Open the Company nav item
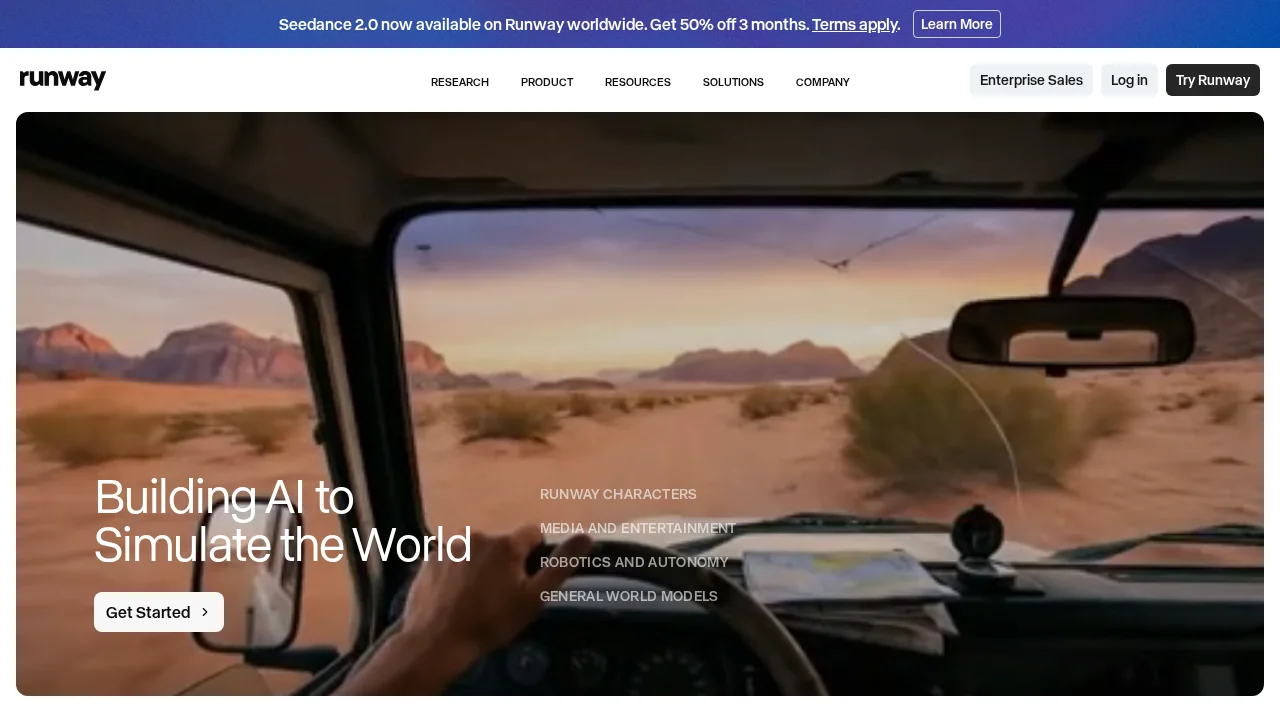Viewport: 1280px width, 720px height. coord(823,82)
